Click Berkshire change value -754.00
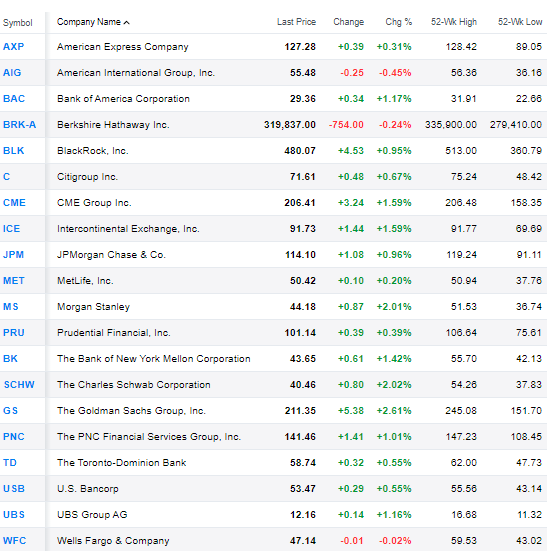547x551 pixels. click(x=346, y=125)
